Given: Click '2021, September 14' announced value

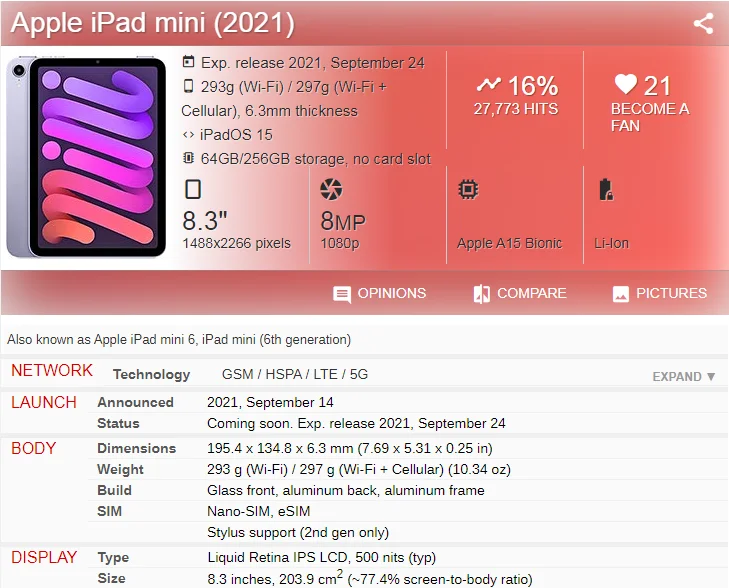Looking at the screenshot, I should 270,402.
